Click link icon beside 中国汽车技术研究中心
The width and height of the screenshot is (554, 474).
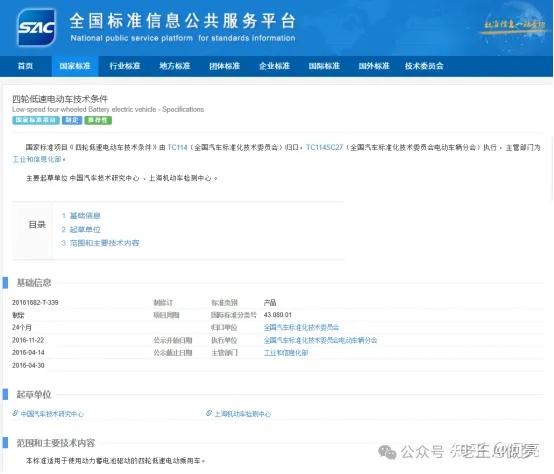click(x=15, y=413)
